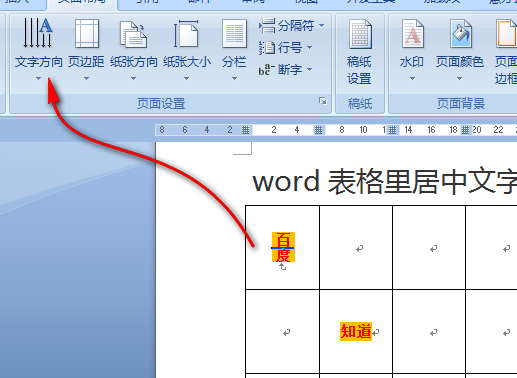Click the Hyphenation (断字) icon
The height and width of the screenshot is (378, 517).
[x=266, y=69]
